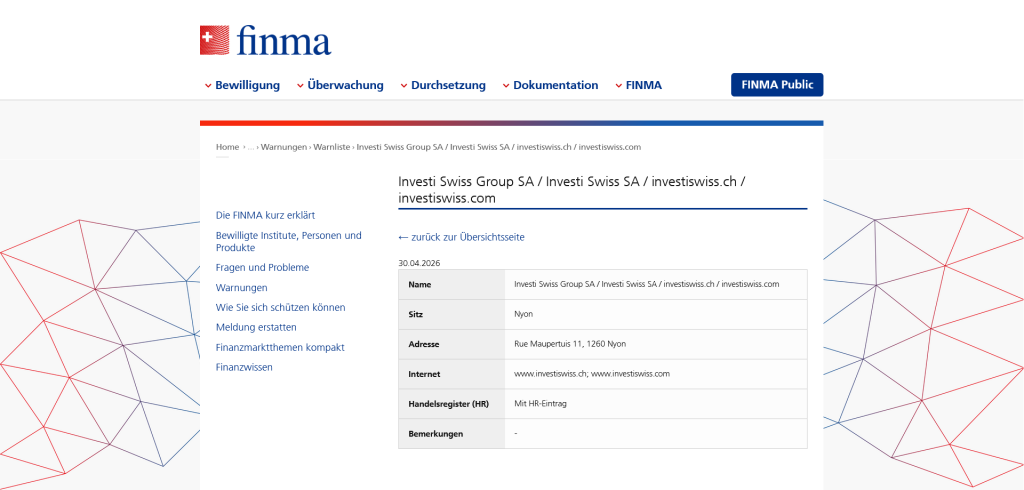The width and height of the screenshot is (1024, 490).
Task: Open the Durchsetzung menu
Action: pyautogui.click(x=449, y=85)
